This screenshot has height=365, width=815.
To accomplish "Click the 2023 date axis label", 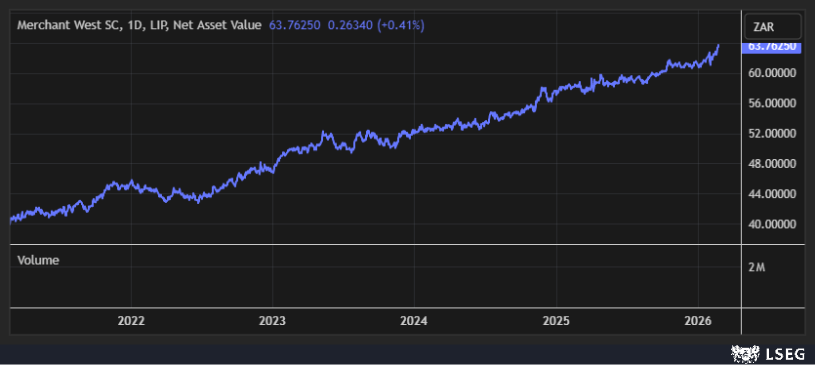I will 272,321.
